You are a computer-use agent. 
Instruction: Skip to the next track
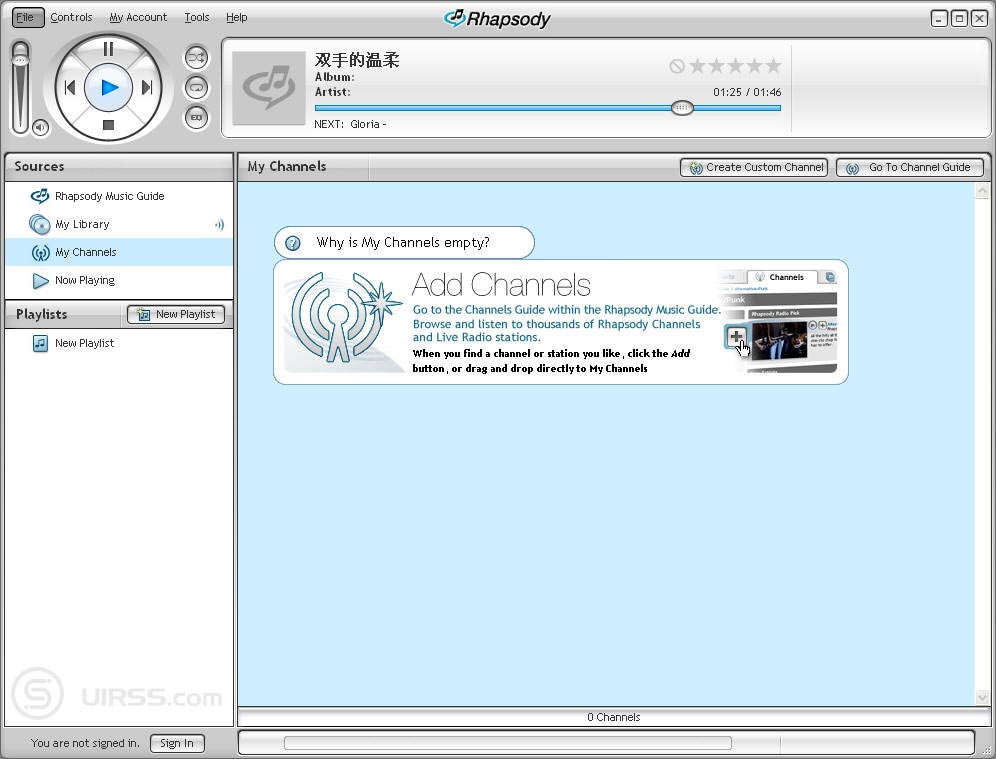pos(147,87)
